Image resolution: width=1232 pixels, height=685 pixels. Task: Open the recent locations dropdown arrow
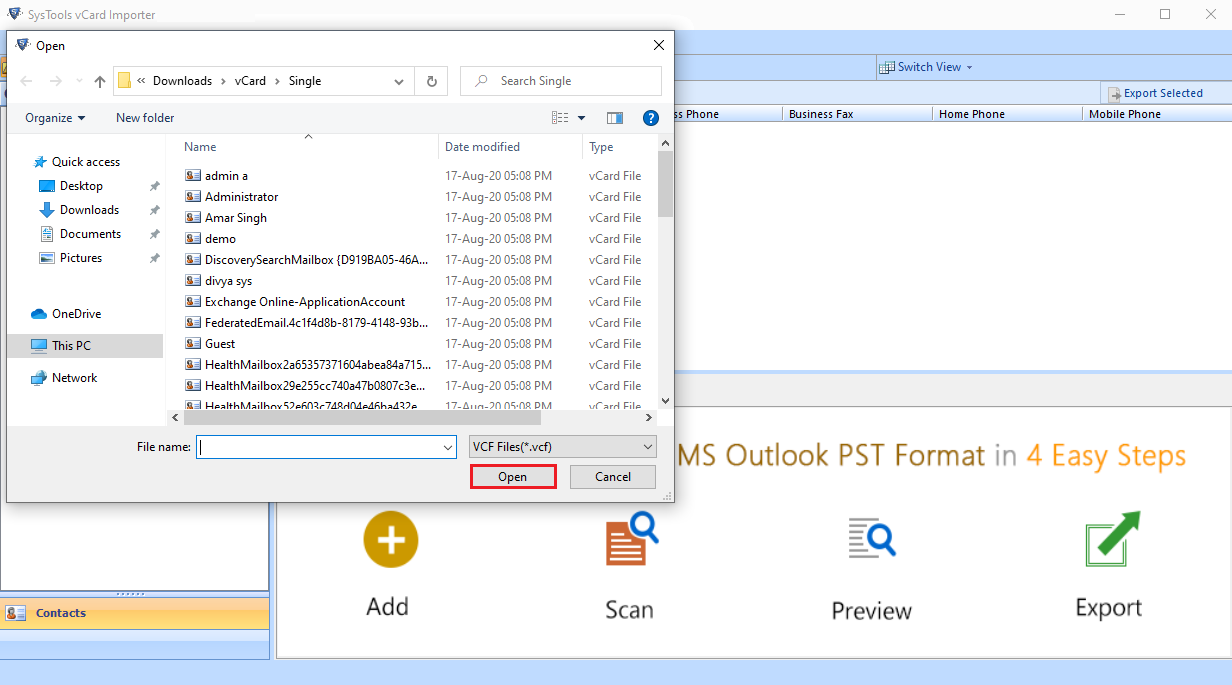click(79, 81)
